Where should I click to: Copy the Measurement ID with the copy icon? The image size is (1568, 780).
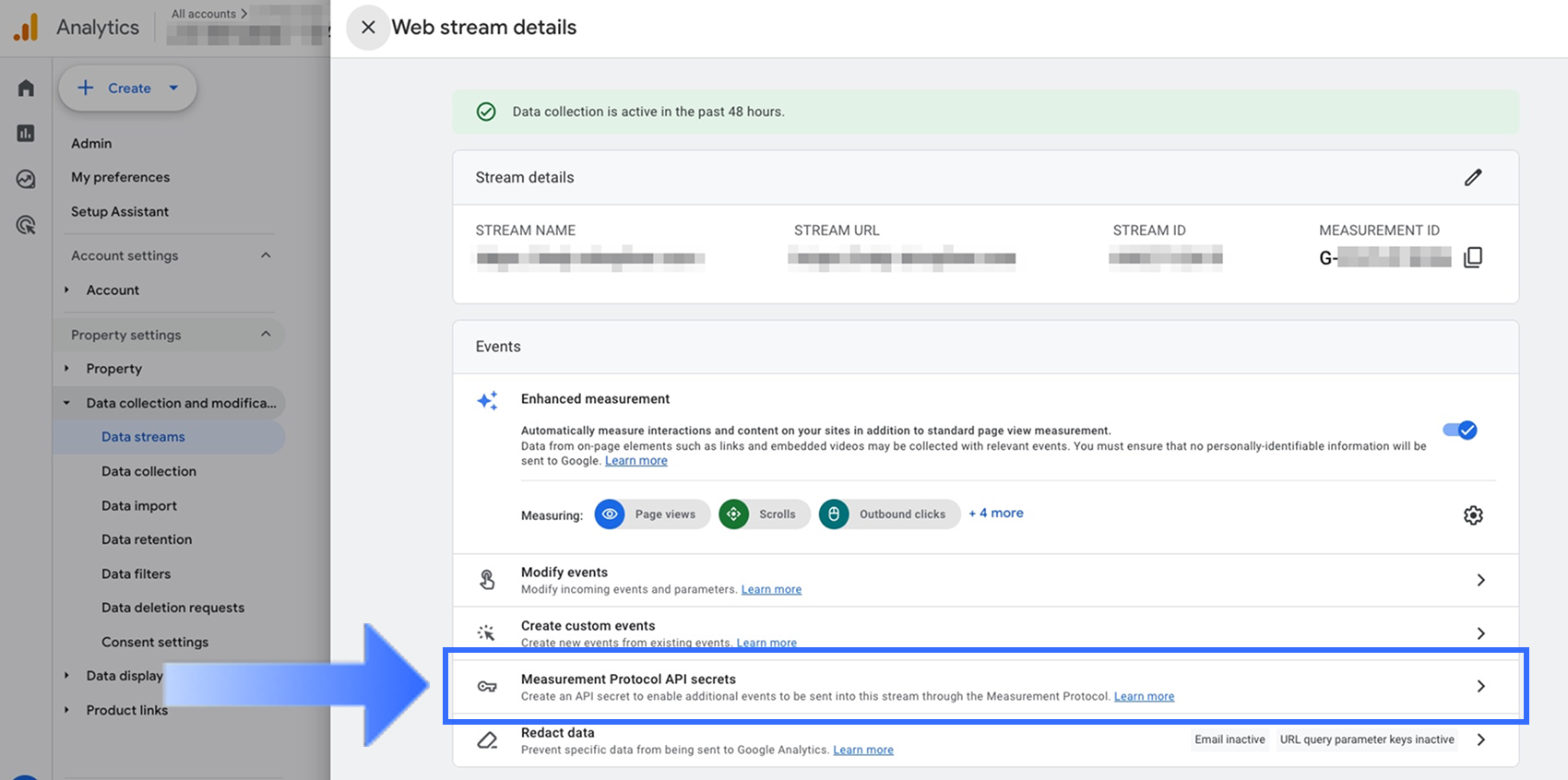1473,257
